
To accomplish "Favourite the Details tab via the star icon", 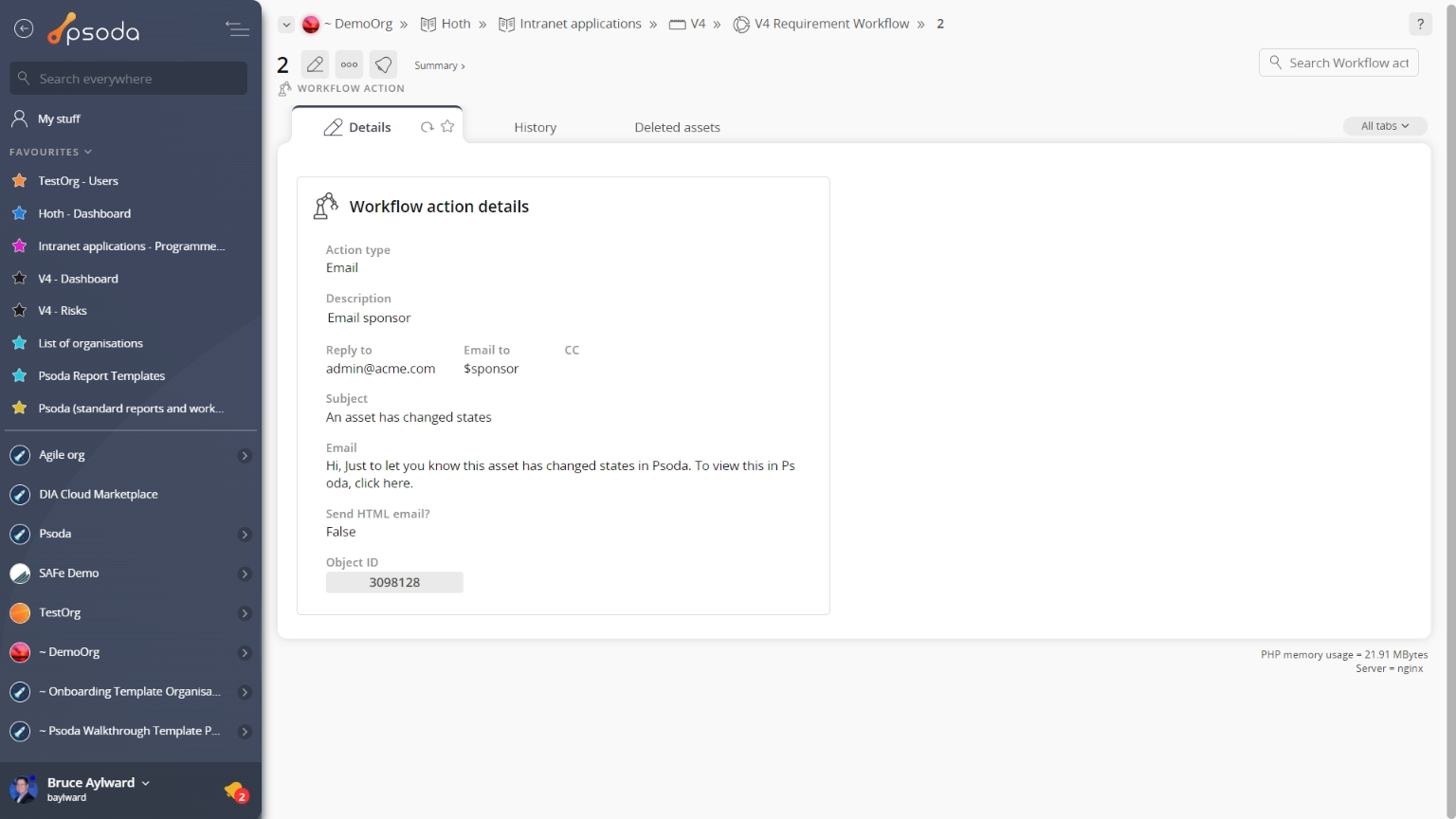I will point(447,126).
